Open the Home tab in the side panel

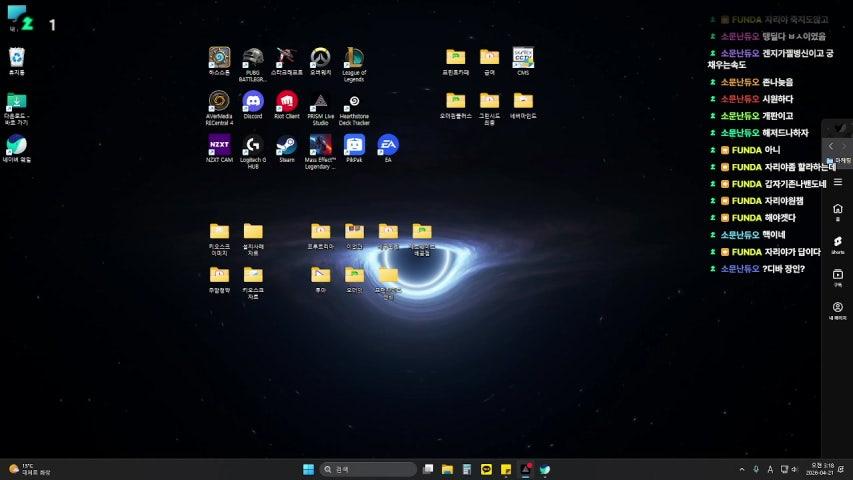click(x=837, y=211)
